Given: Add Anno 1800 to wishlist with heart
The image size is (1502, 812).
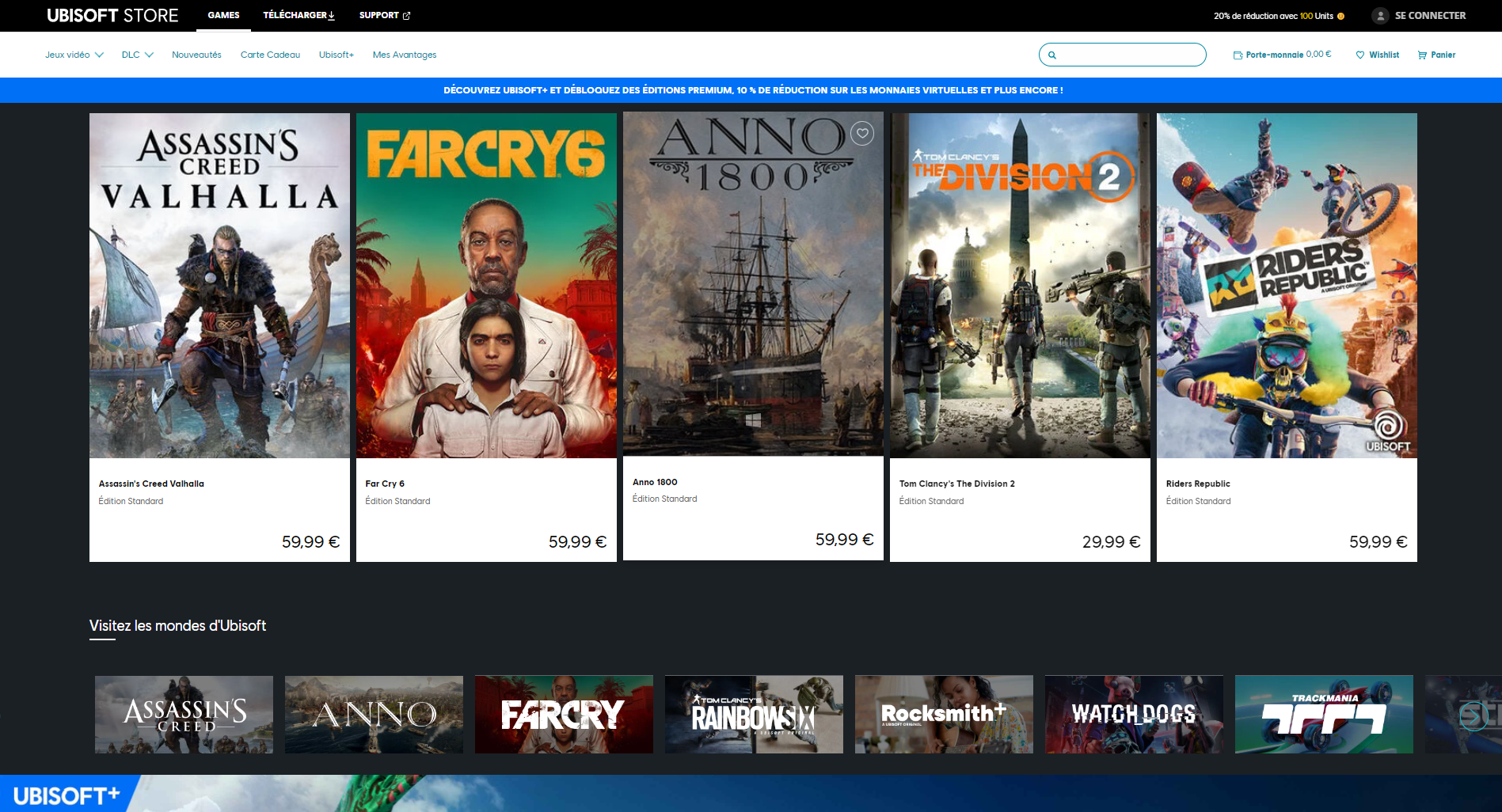Looking at the screenshot, I should (862, 134).
